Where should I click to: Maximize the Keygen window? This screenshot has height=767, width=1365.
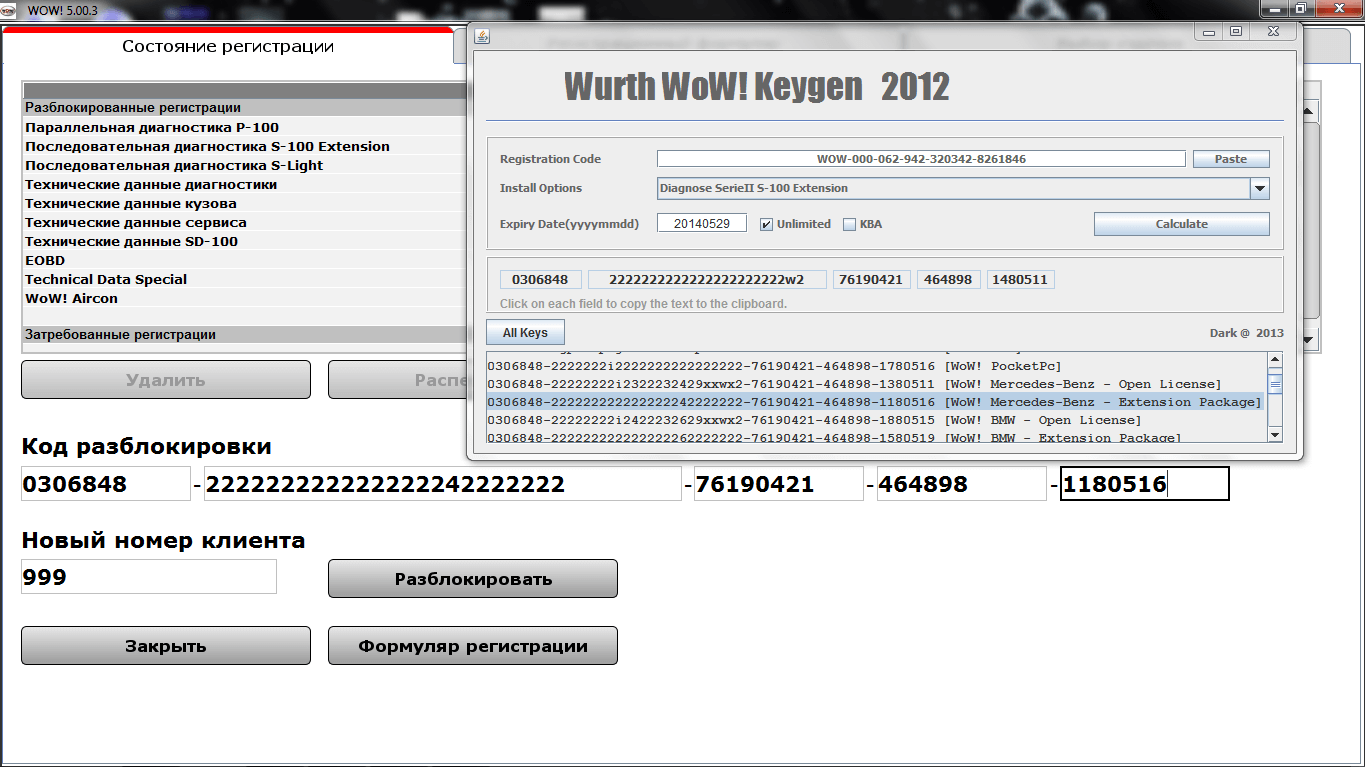1236,32
